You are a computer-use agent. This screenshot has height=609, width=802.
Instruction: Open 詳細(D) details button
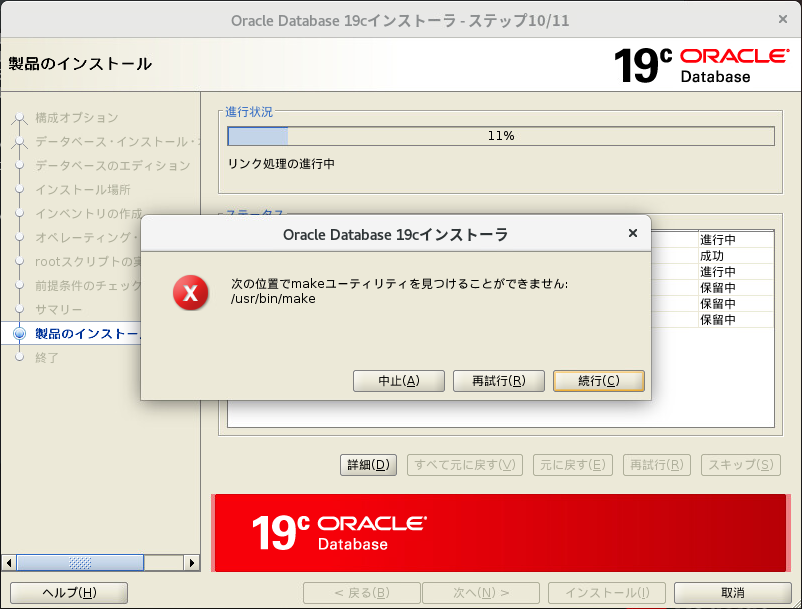[368, 465]
